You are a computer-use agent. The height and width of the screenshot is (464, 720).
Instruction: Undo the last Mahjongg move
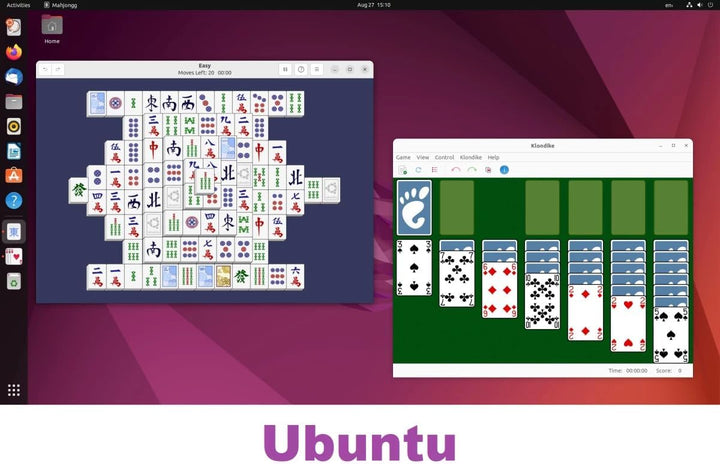45,69
